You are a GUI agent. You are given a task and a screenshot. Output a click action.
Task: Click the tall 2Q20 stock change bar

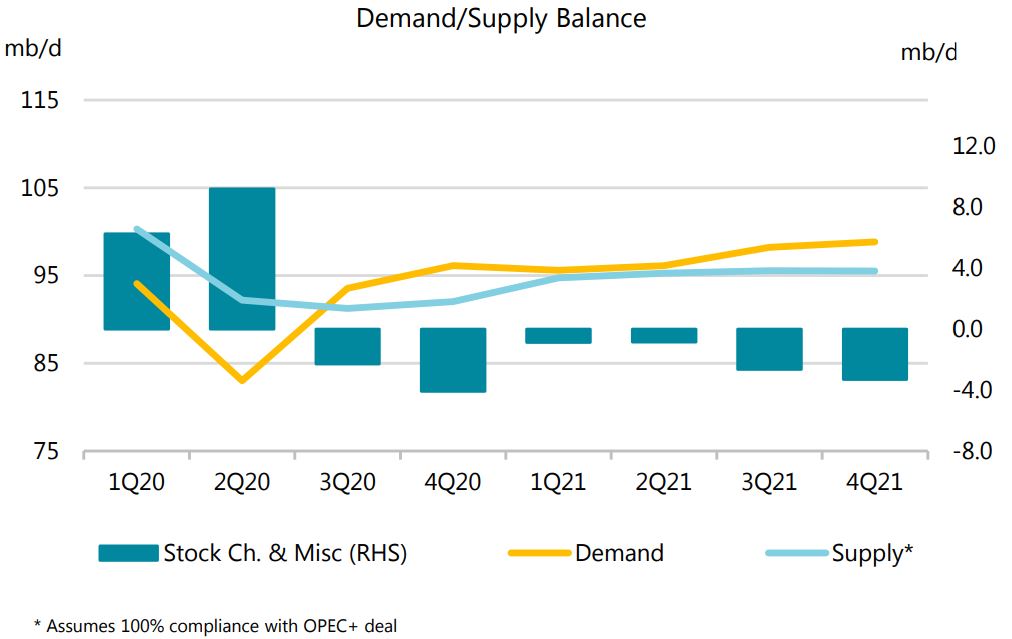pos(241,258)
